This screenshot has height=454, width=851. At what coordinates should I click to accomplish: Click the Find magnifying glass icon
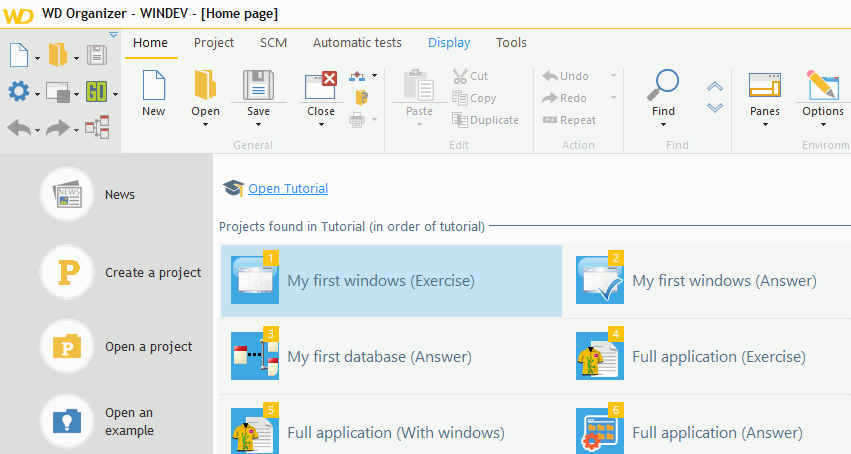663,85
